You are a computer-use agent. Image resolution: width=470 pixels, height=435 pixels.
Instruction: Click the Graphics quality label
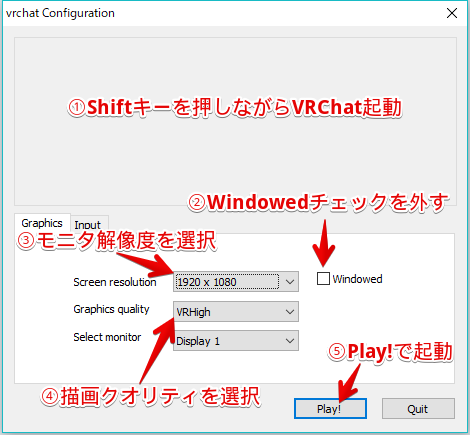click(111, 309)
